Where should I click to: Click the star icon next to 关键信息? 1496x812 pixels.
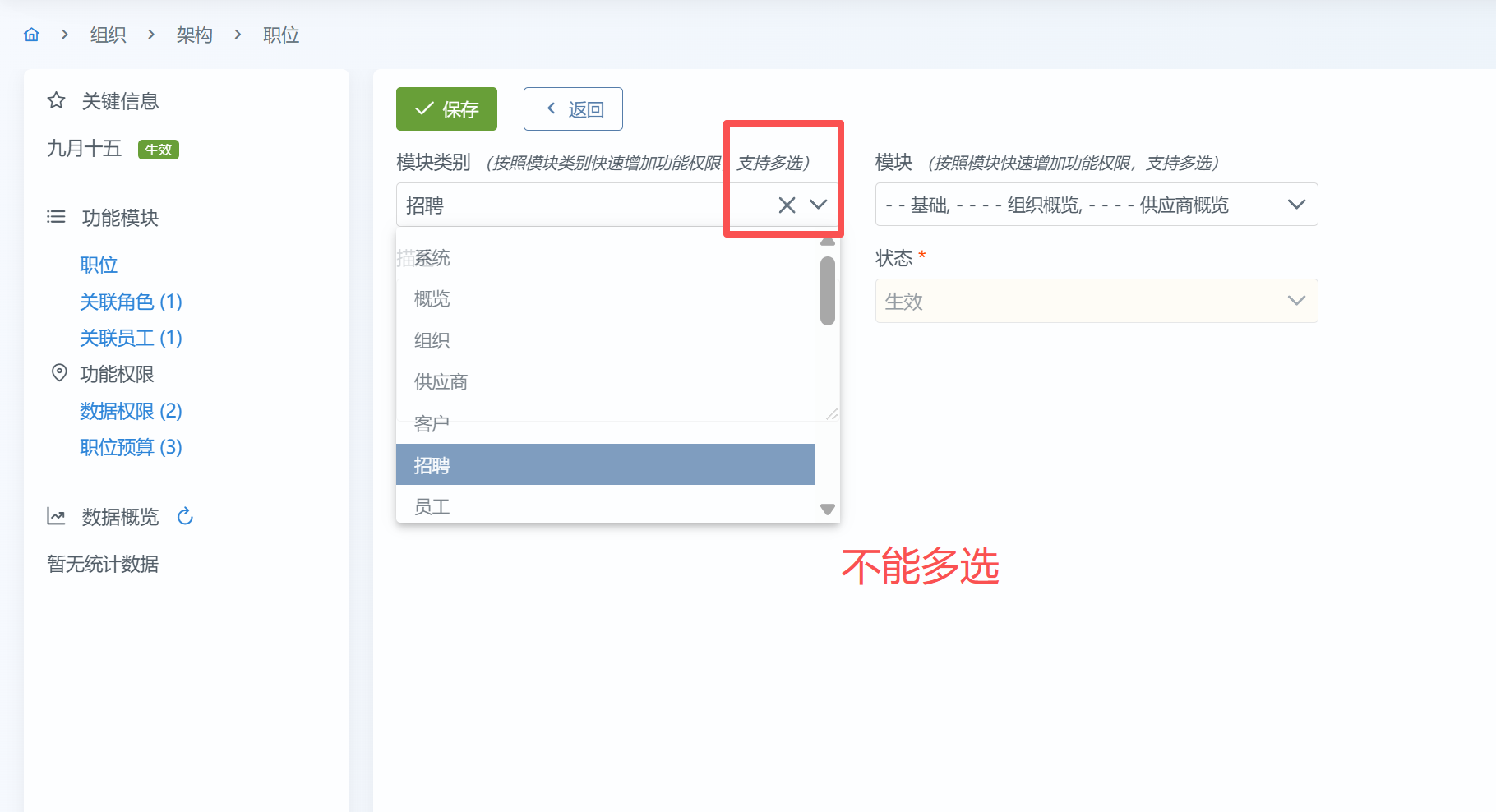coord(56,101)
